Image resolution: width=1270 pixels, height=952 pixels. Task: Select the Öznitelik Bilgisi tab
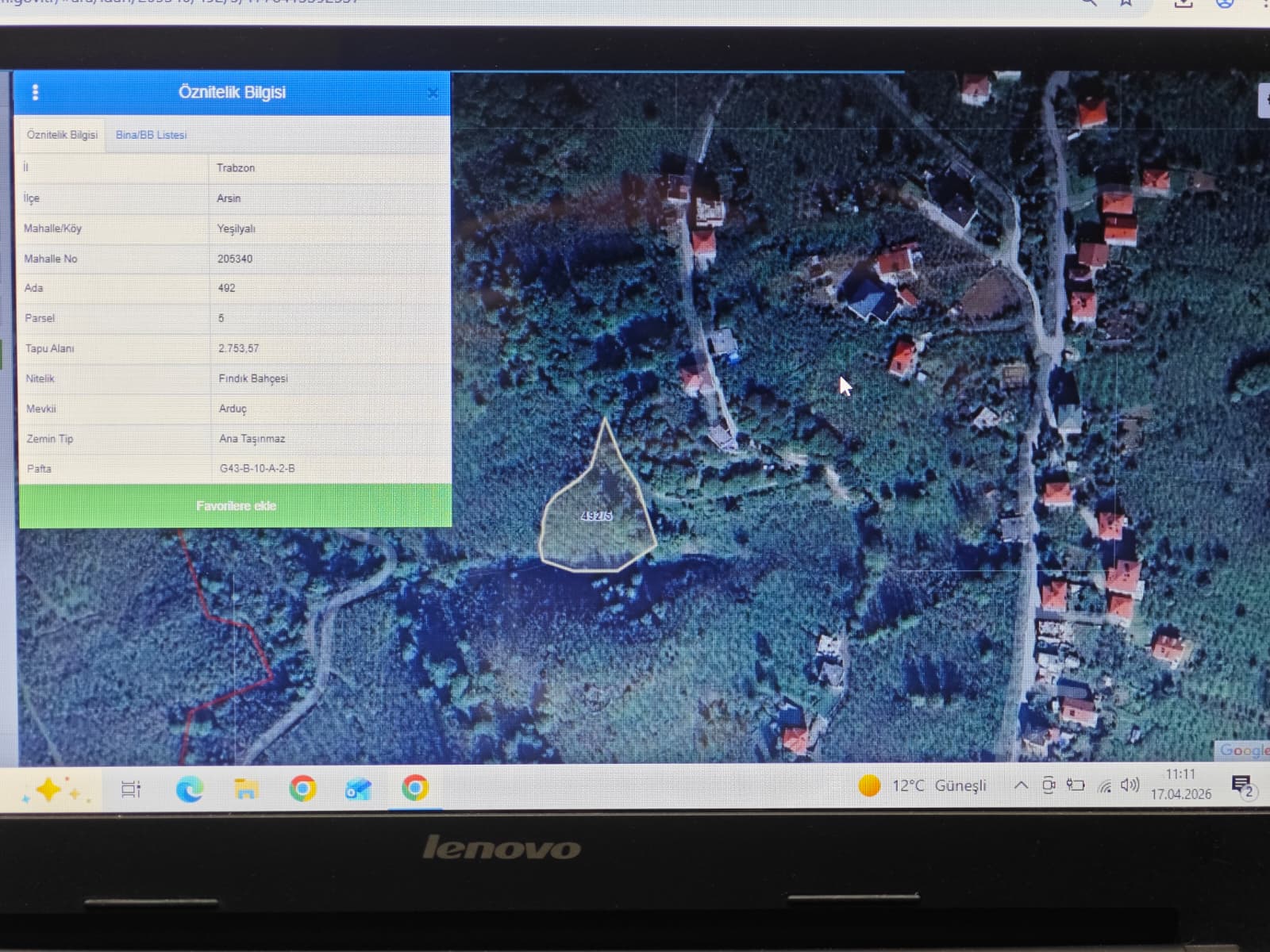[x=62, y=135]
